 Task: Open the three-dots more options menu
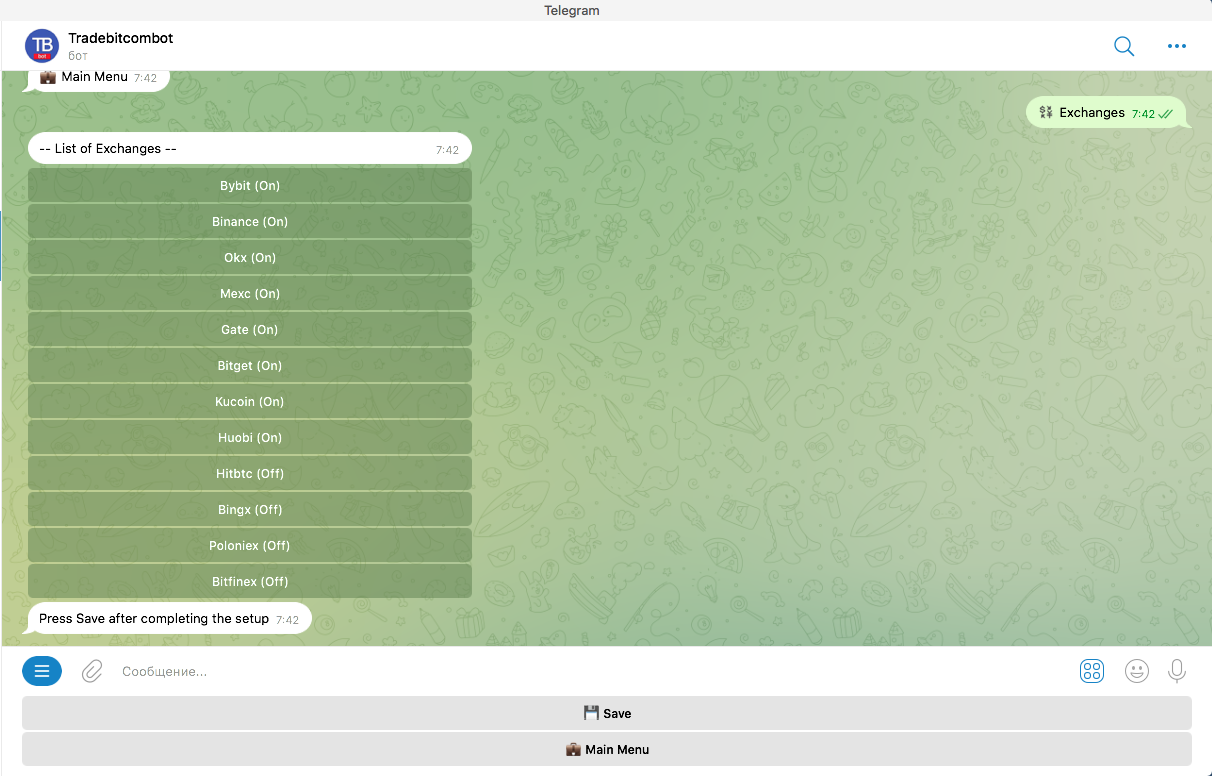coord(1177,46)
